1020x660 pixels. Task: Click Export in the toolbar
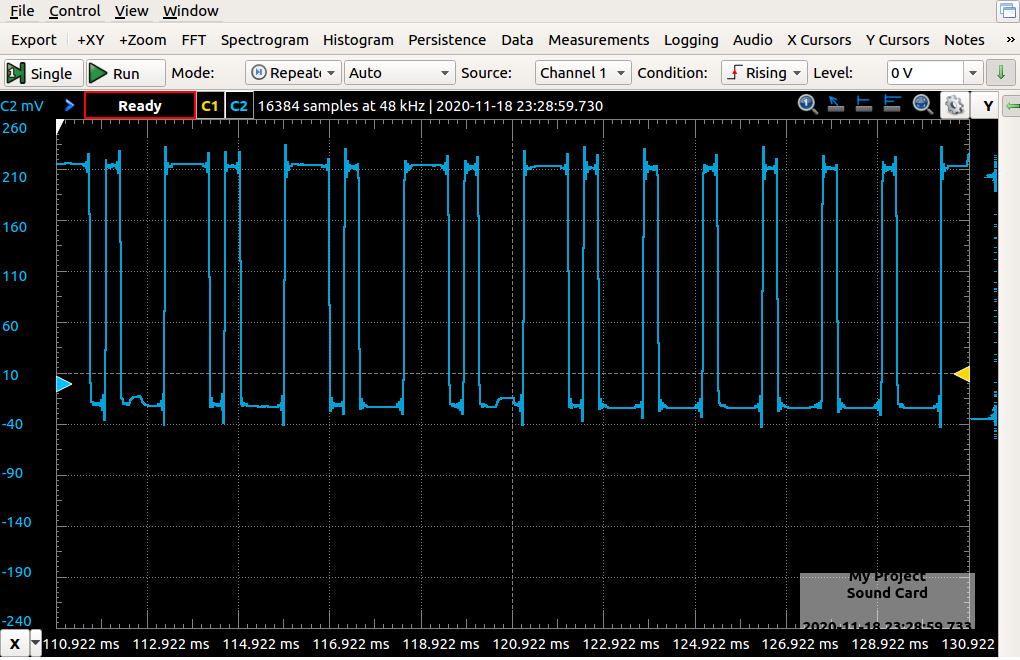(34, 40)
